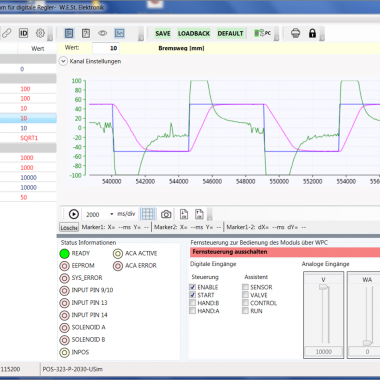Toggle the chart grid icon
The height and width of the screenshot is (380, 380).
pyautogui.click(x=148, y=214)
